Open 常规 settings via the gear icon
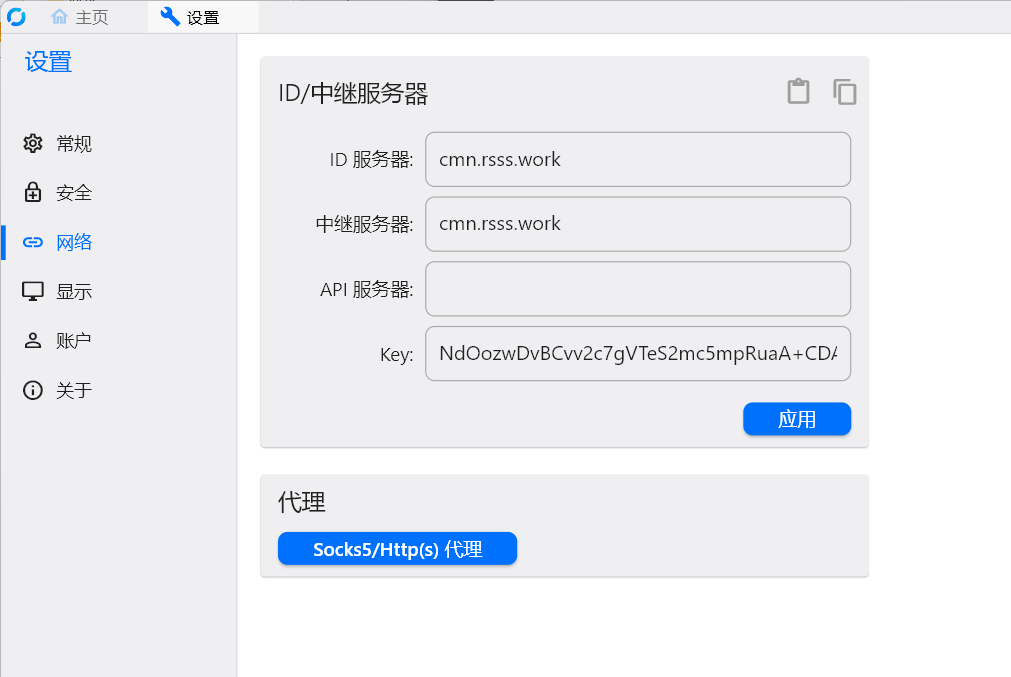The width and height of the screenshot is (1011, 677). tap(33, 144)
